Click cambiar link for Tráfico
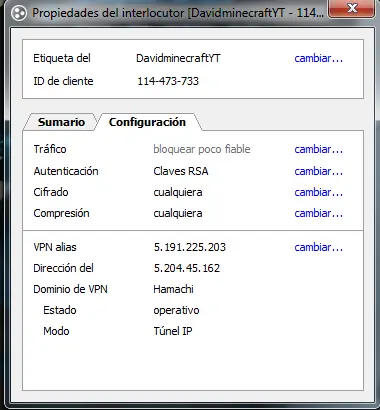The width and height of the screenshot is (380, 410). [x=318, y=149]
